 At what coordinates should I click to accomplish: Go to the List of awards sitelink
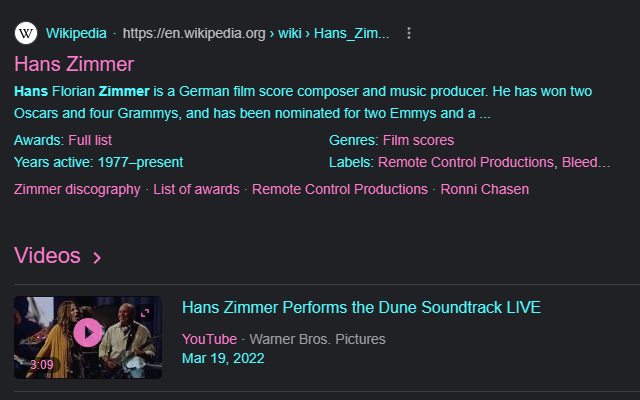coord(196,189)
